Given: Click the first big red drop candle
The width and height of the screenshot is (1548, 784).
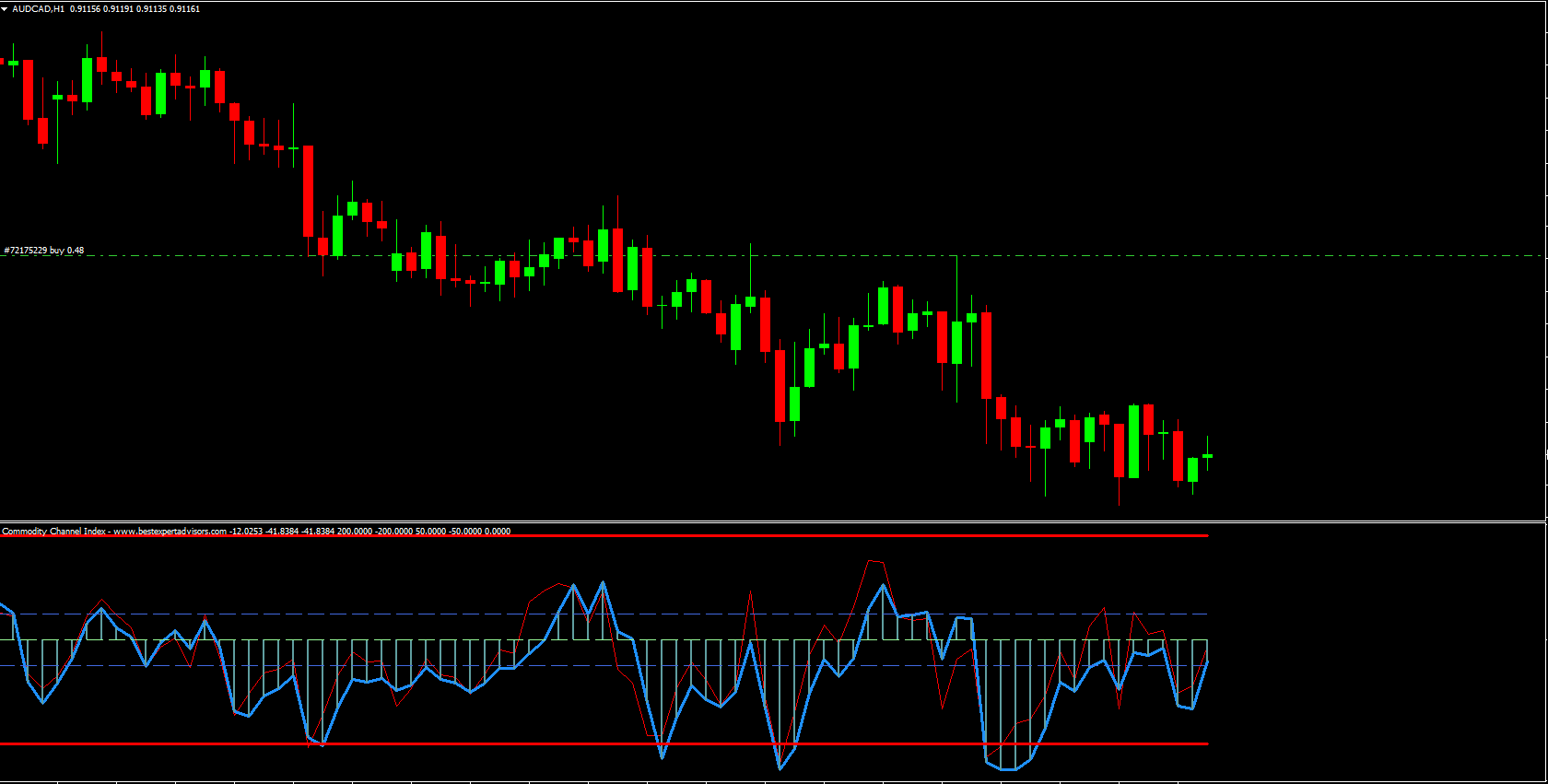Looking at the screenshot, I should 309,191.
